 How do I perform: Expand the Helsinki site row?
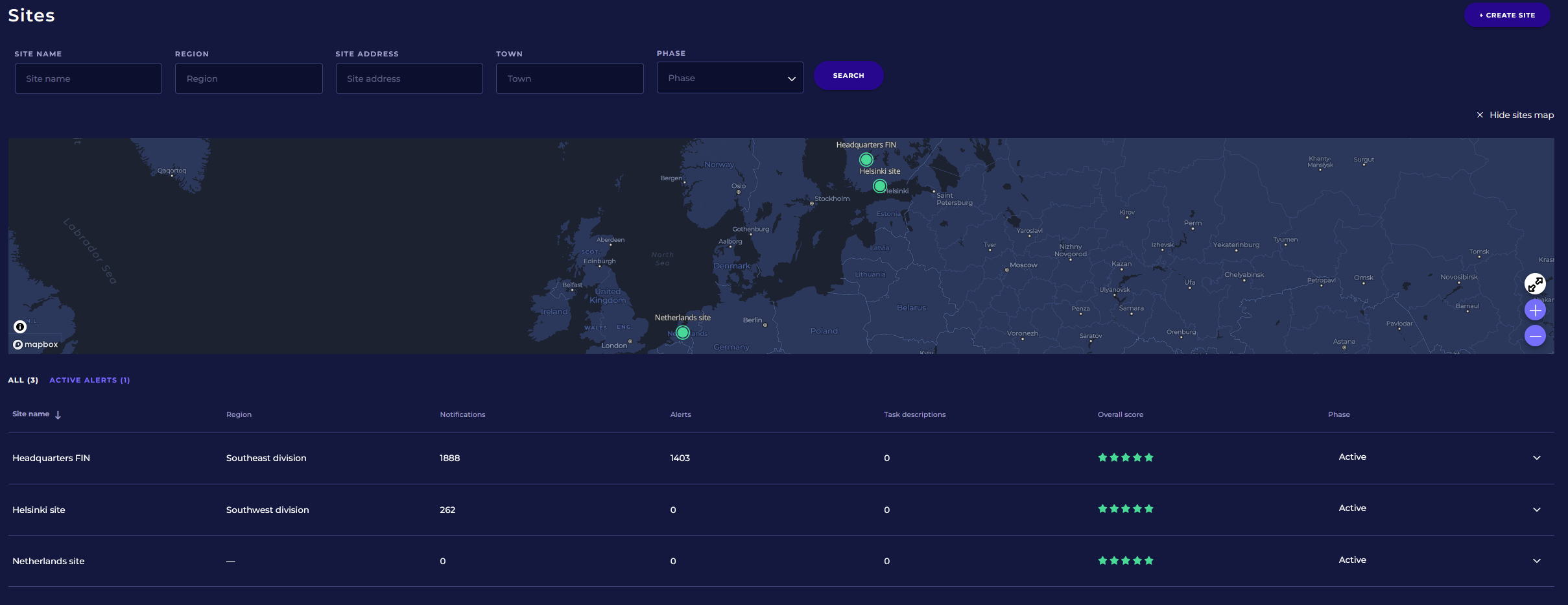click(1536, 510)
